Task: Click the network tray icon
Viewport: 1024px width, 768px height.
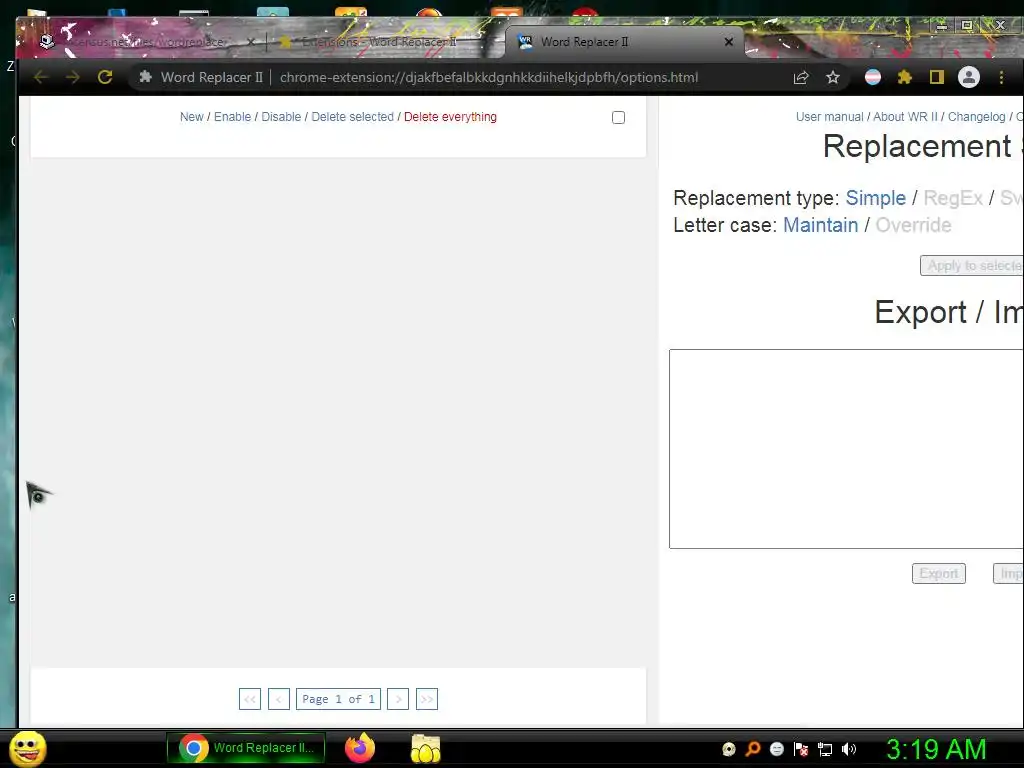Action: pos(825,749)
